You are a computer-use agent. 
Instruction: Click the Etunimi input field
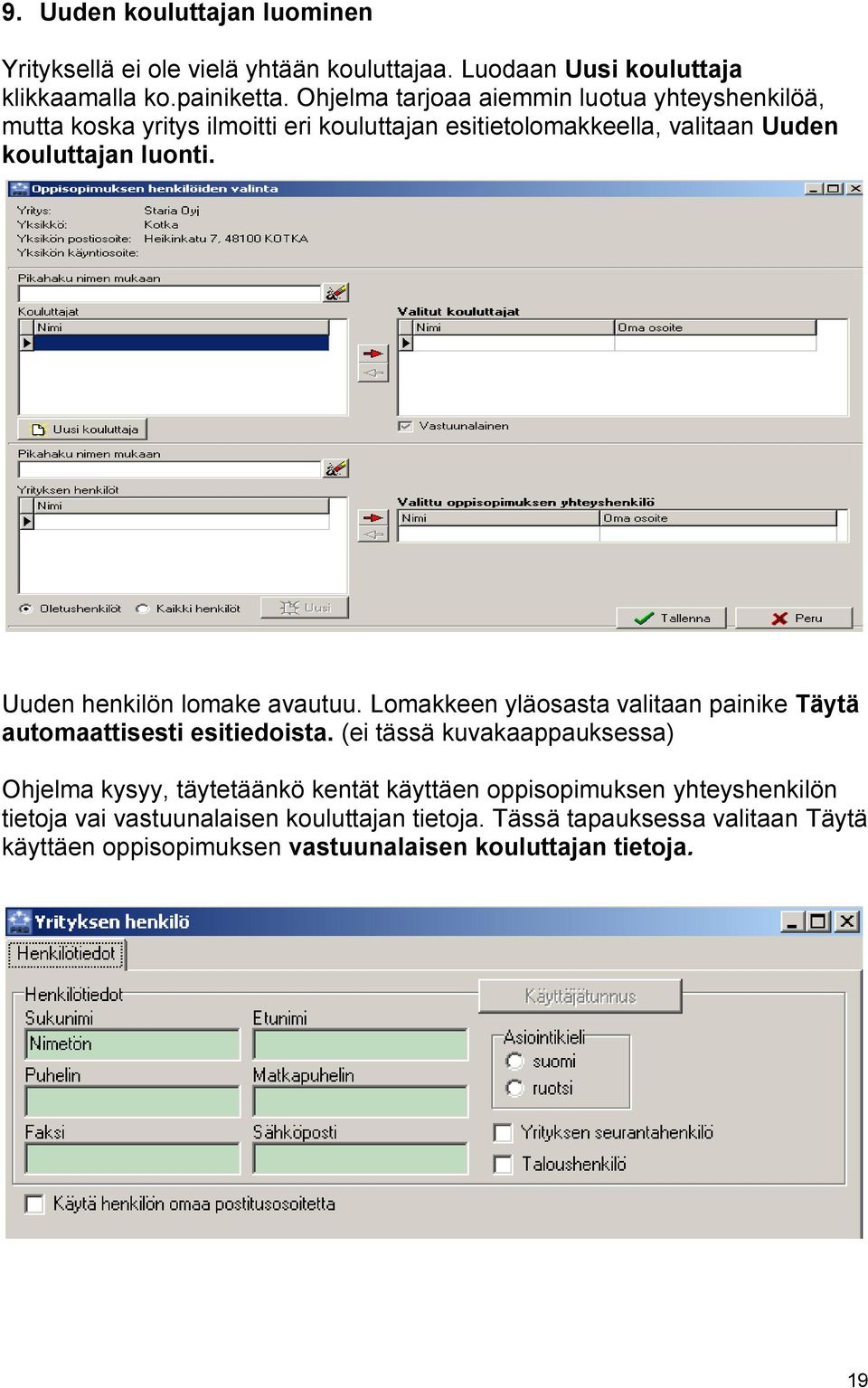361,1044
